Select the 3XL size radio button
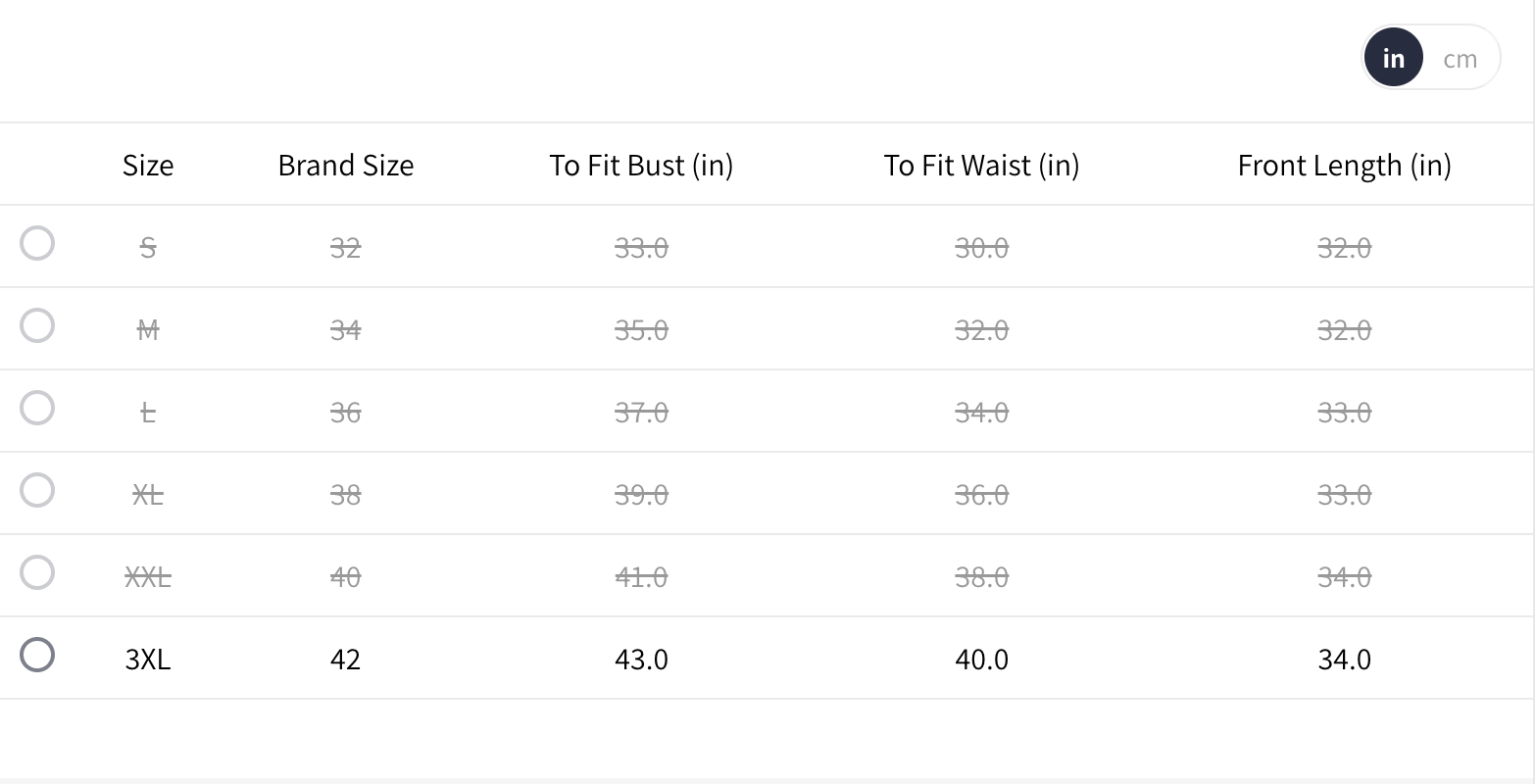The image size is (1535, 784). point(37,655)
